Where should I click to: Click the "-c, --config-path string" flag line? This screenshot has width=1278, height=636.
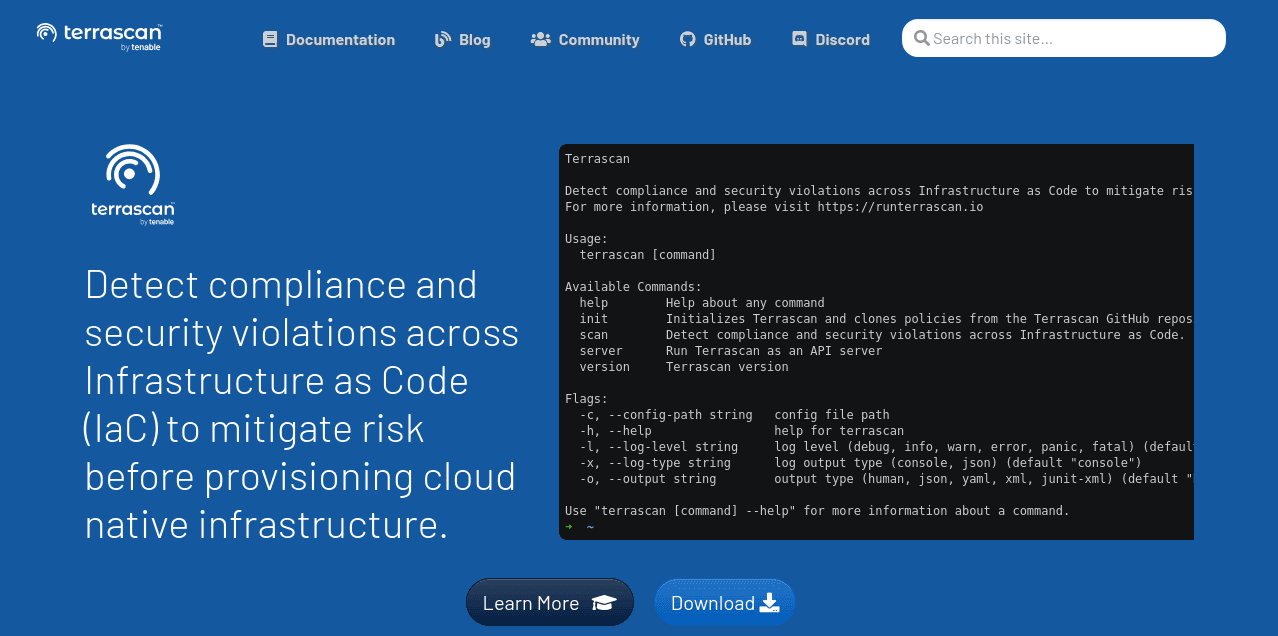click(734, 415)
